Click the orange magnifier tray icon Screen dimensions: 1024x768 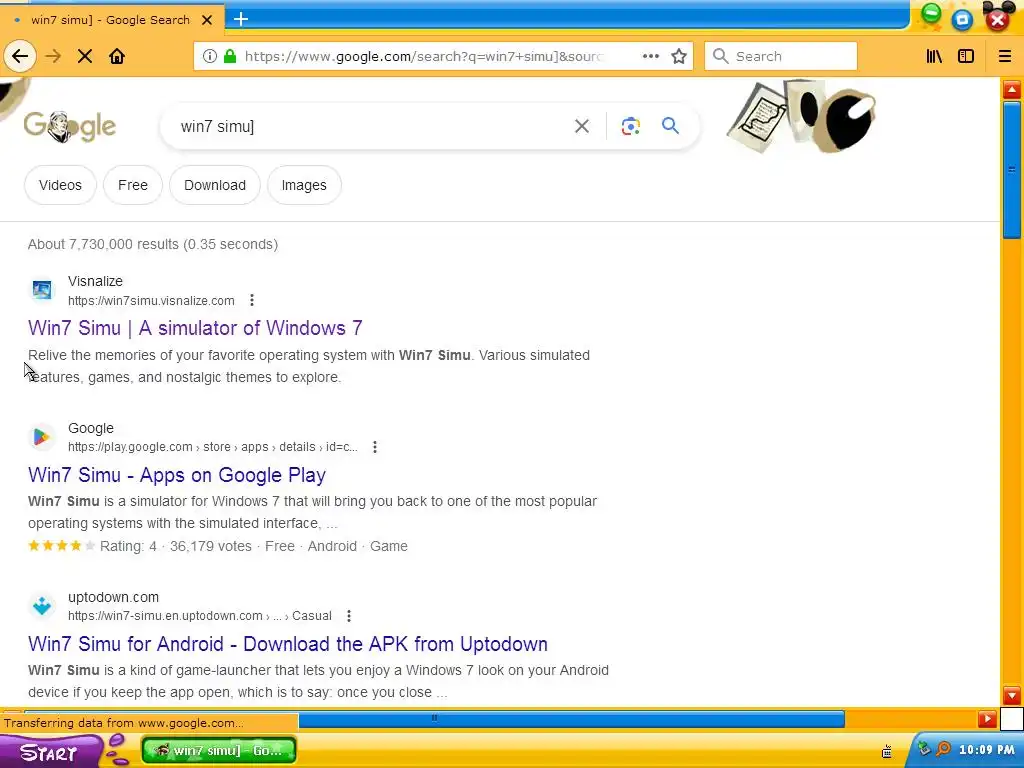pyautogui.click(x=944, y=749)
